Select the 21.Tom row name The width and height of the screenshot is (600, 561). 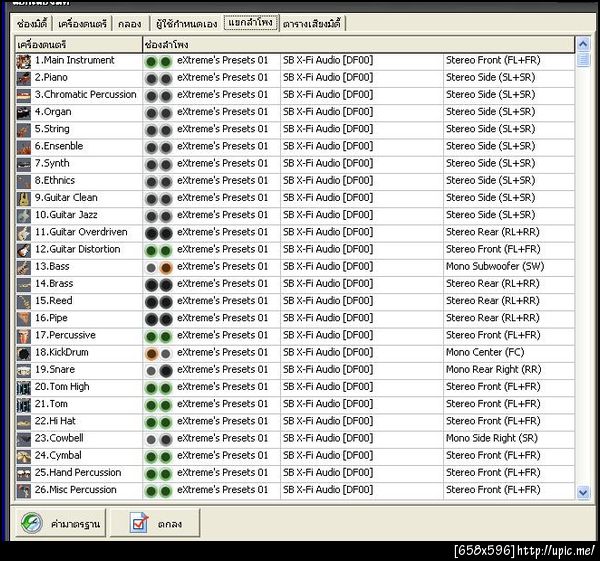[51, 404]
